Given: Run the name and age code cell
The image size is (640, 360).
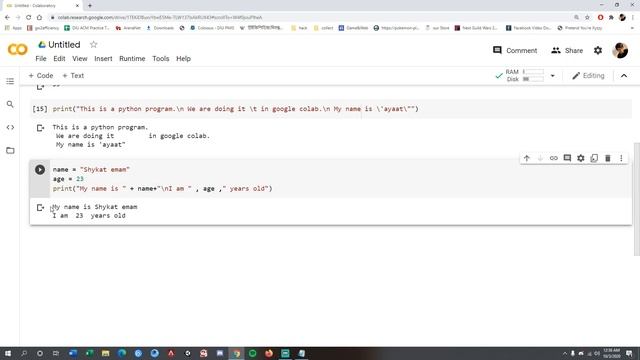Looking at the screenshot, I should [40, 169].
